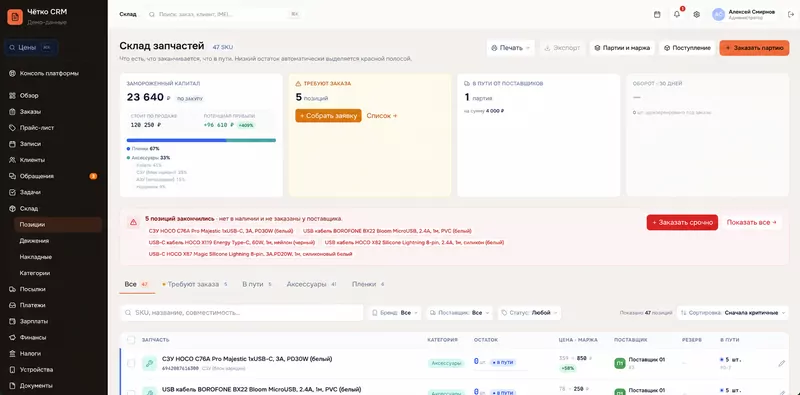This screenshot has width=800, height=395.
Task: Open the Сортировка dropdown
Action: click(733, 313)
